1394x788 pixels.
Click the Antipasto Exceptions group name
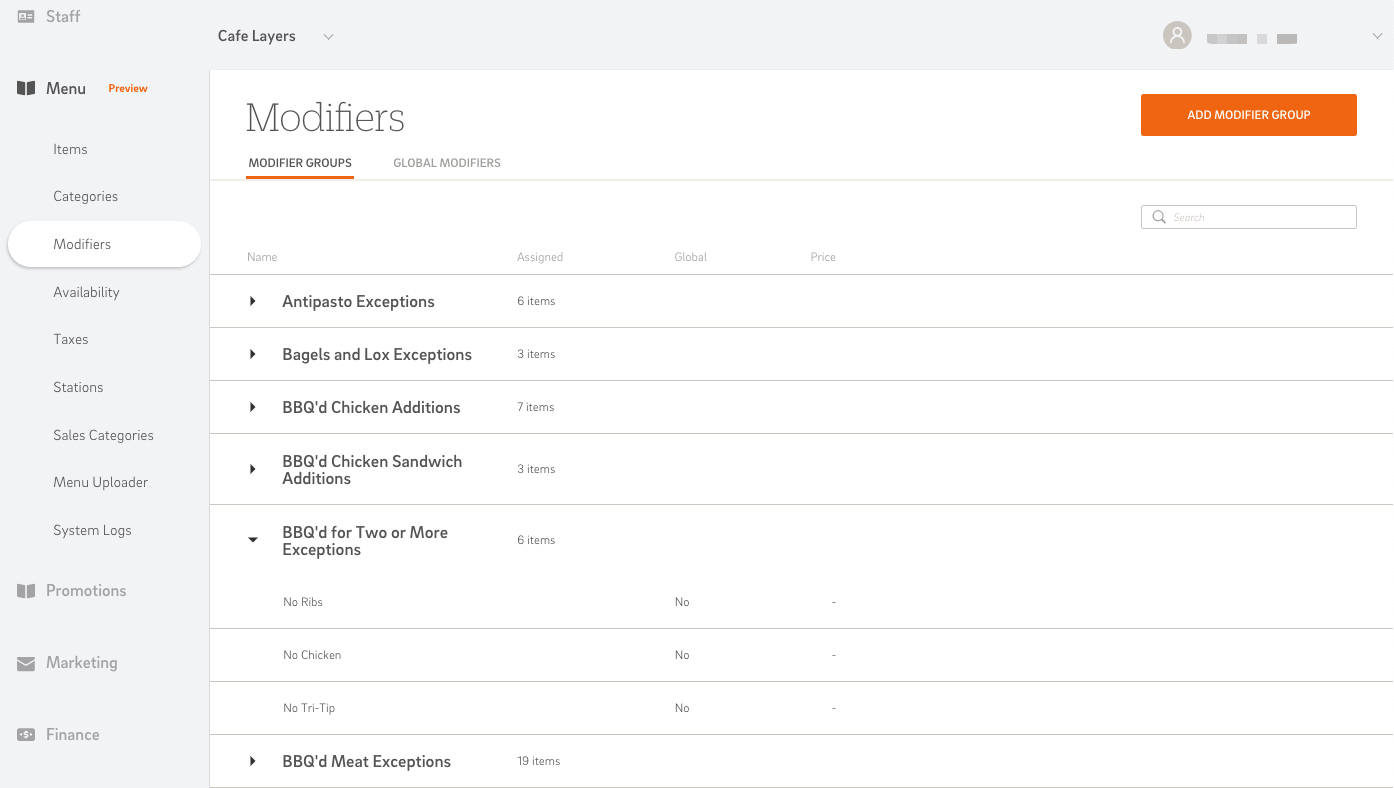tap(358, 301)
